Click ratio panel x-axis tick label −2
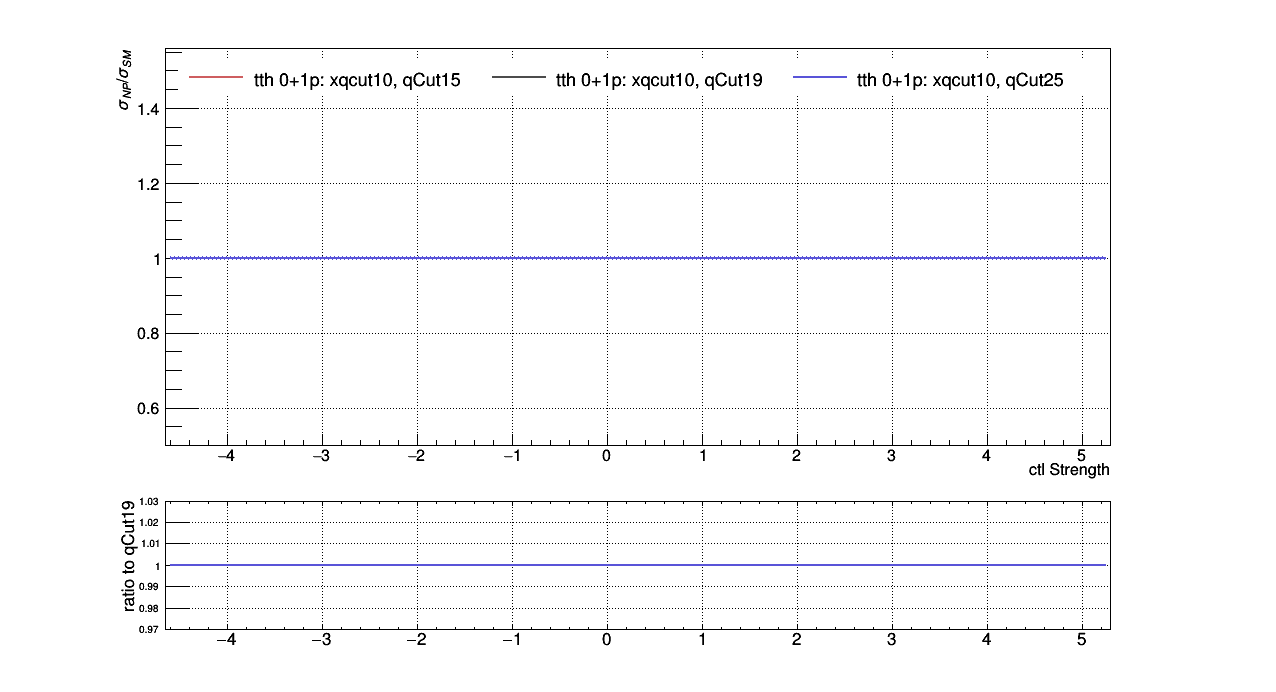 click(417, 641)
